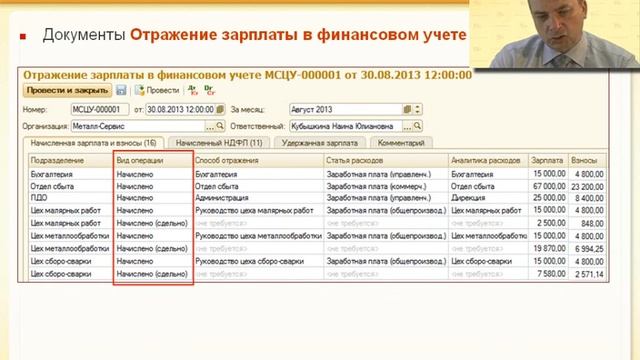
Task: Click ellipsis select button for Ответственный
Action: (x=407, y=127)
